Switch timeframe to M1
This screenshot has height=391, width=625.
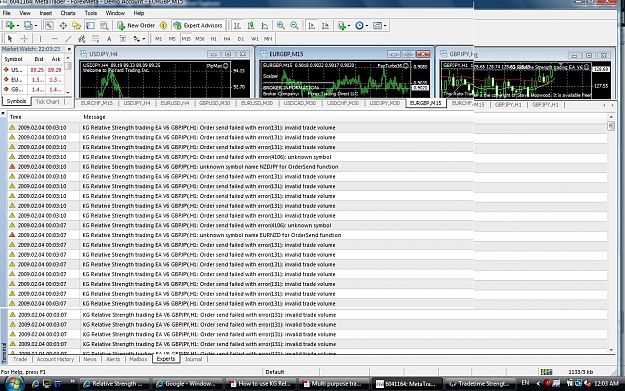[159, 39]
